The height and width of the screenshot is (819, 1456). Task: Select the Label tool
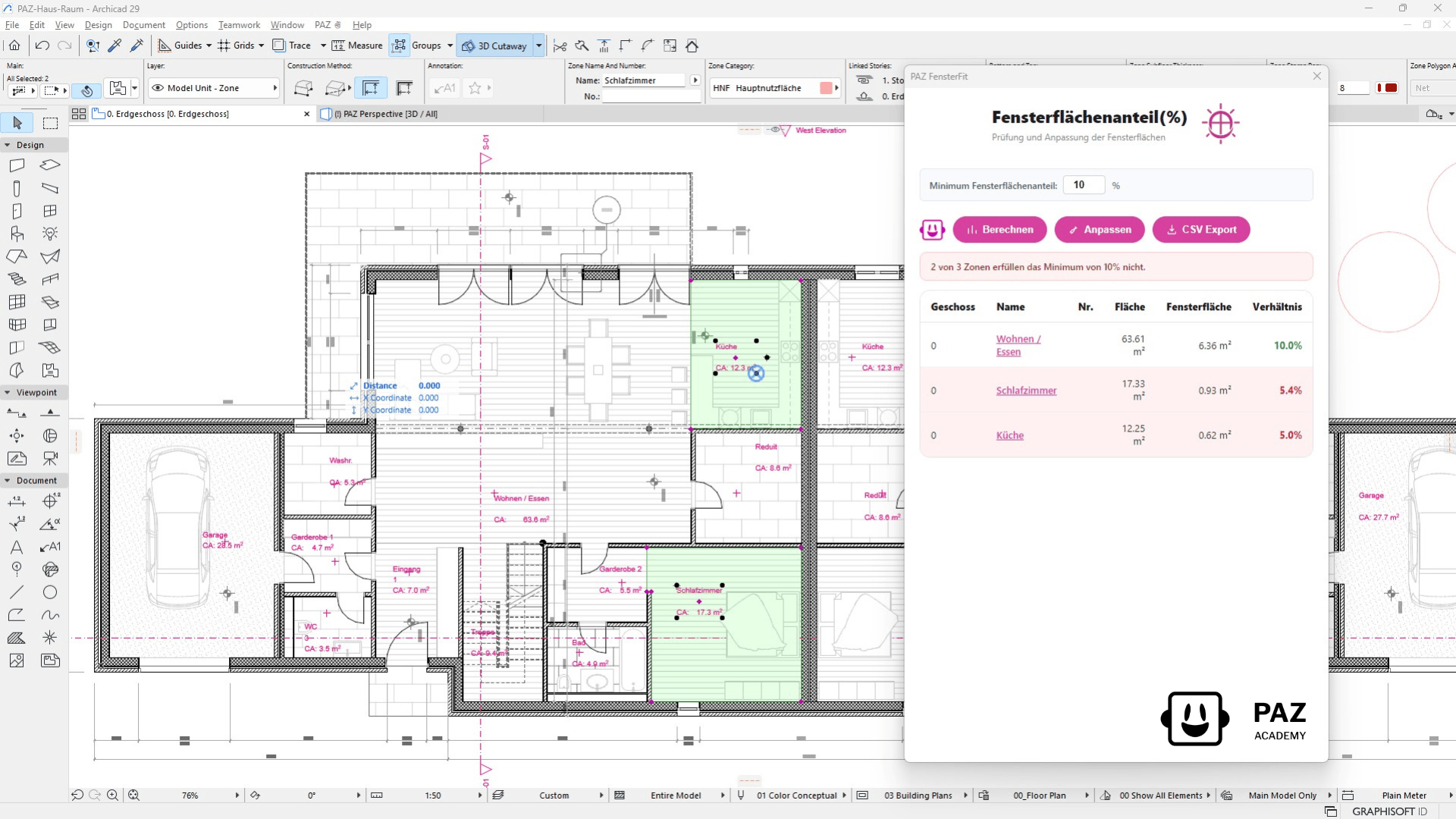tap(50, 547)
